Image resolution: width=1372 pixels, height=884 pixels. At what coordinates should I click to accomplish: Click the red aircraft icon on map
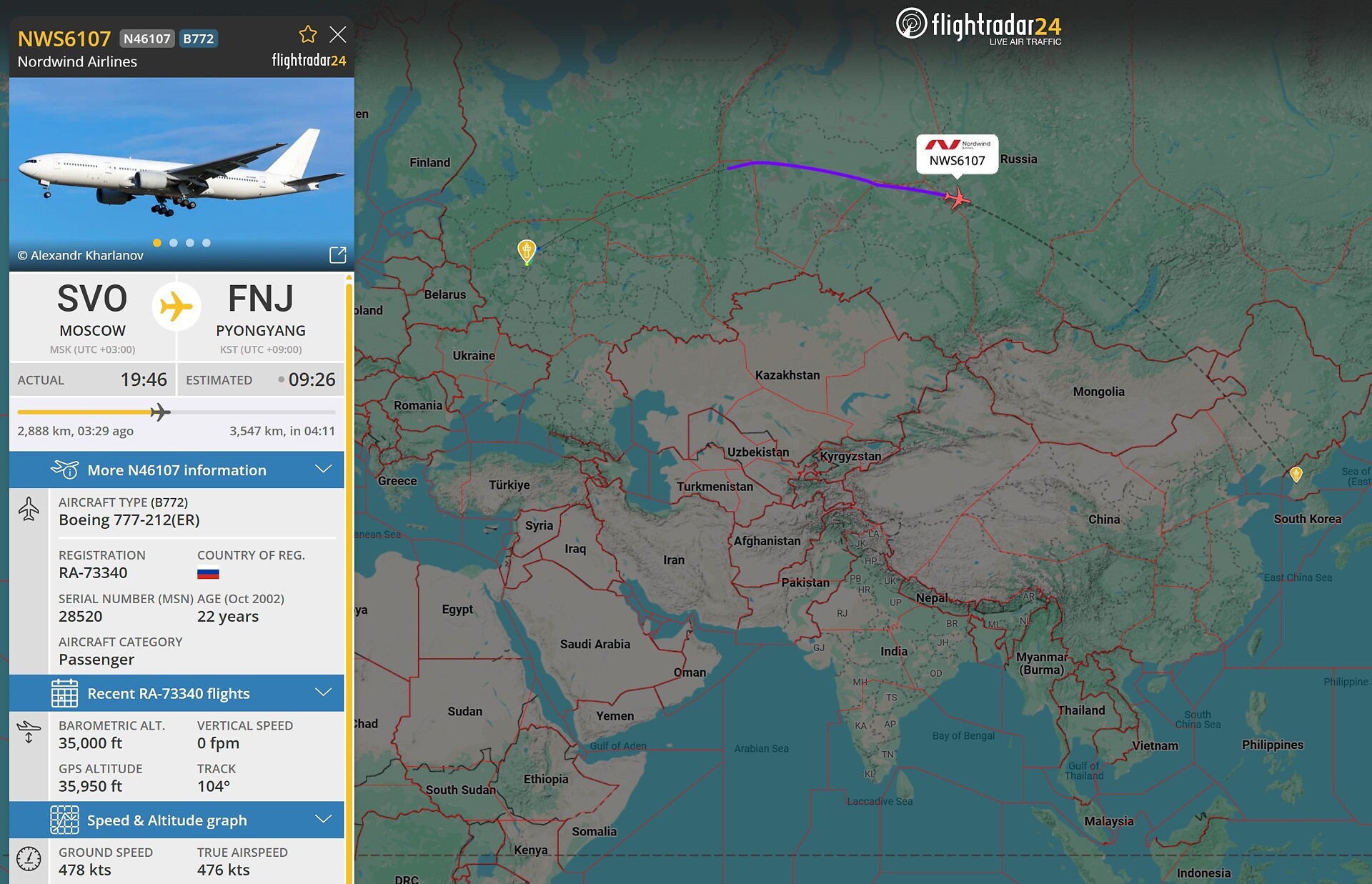pyautogui.click(x=957, y=198)
